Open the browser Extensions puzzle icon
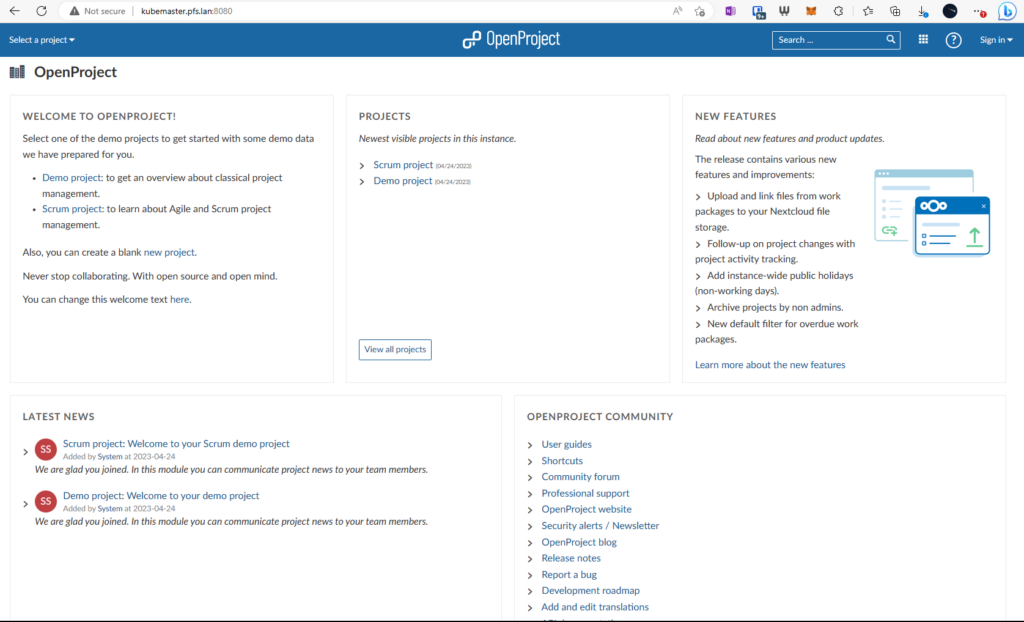1024x622 pixels. coord(839,11)
